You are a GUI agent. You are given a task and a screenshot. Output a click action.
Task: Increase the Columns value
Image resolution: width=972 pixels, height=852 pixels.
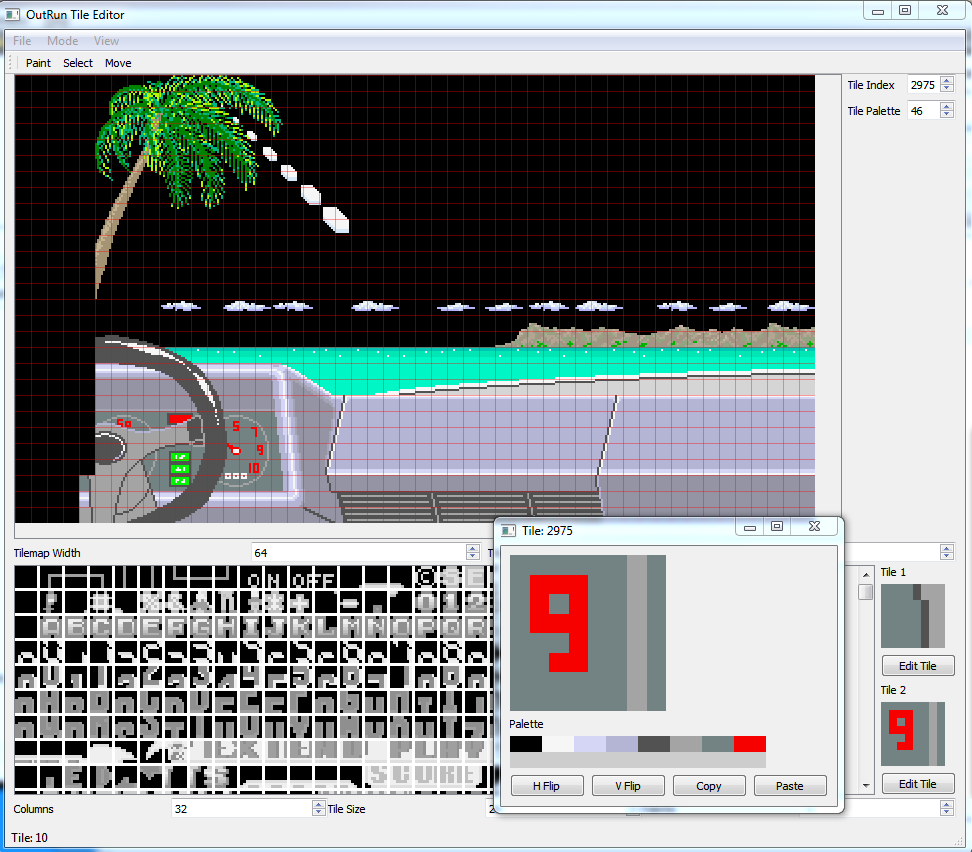coord(319,804)
